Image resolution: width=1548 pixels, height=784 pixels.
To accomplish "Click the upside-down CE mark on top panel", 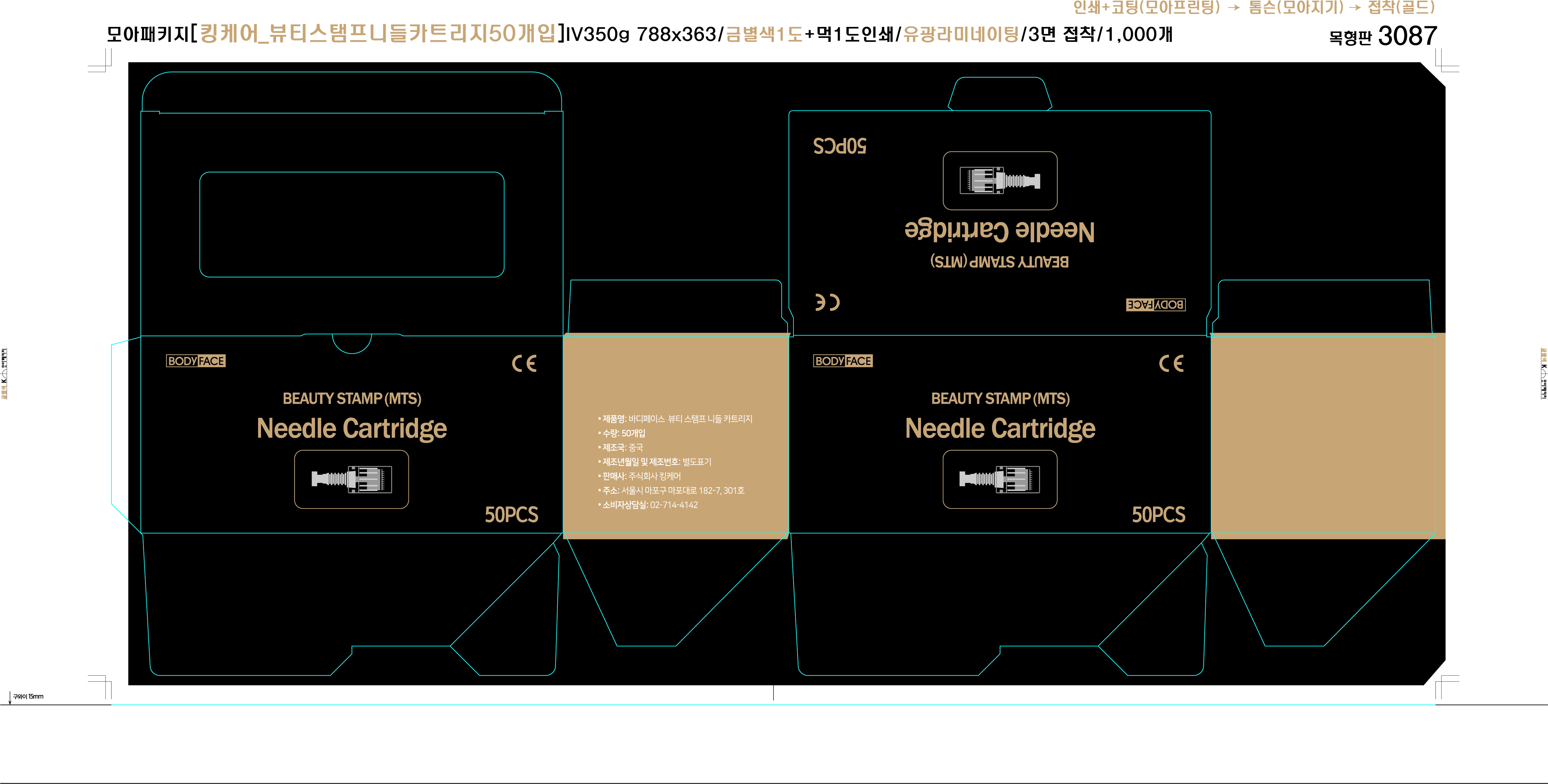I will tap(827, 302).
